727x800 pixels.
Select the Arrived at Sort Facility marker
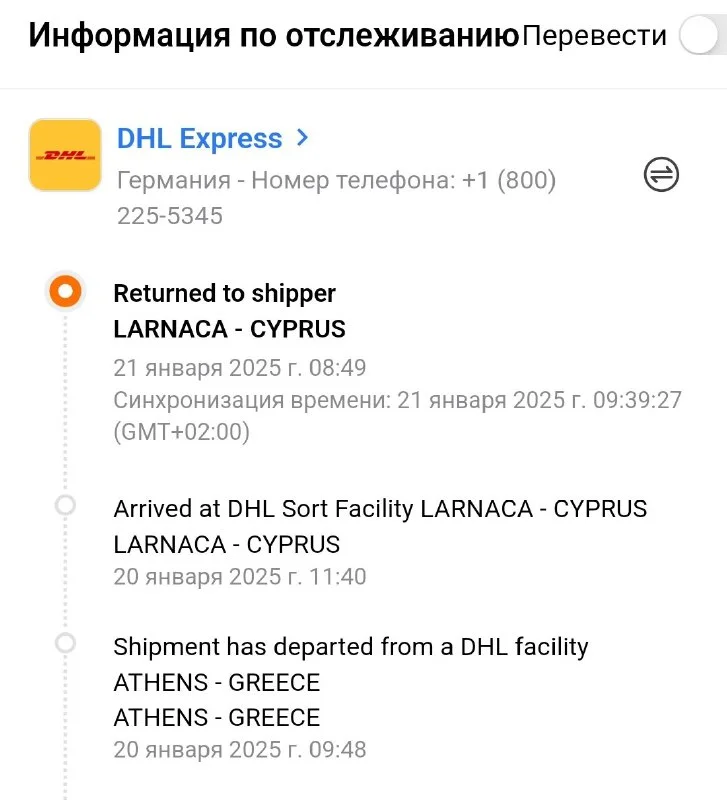tap(65, 506)
